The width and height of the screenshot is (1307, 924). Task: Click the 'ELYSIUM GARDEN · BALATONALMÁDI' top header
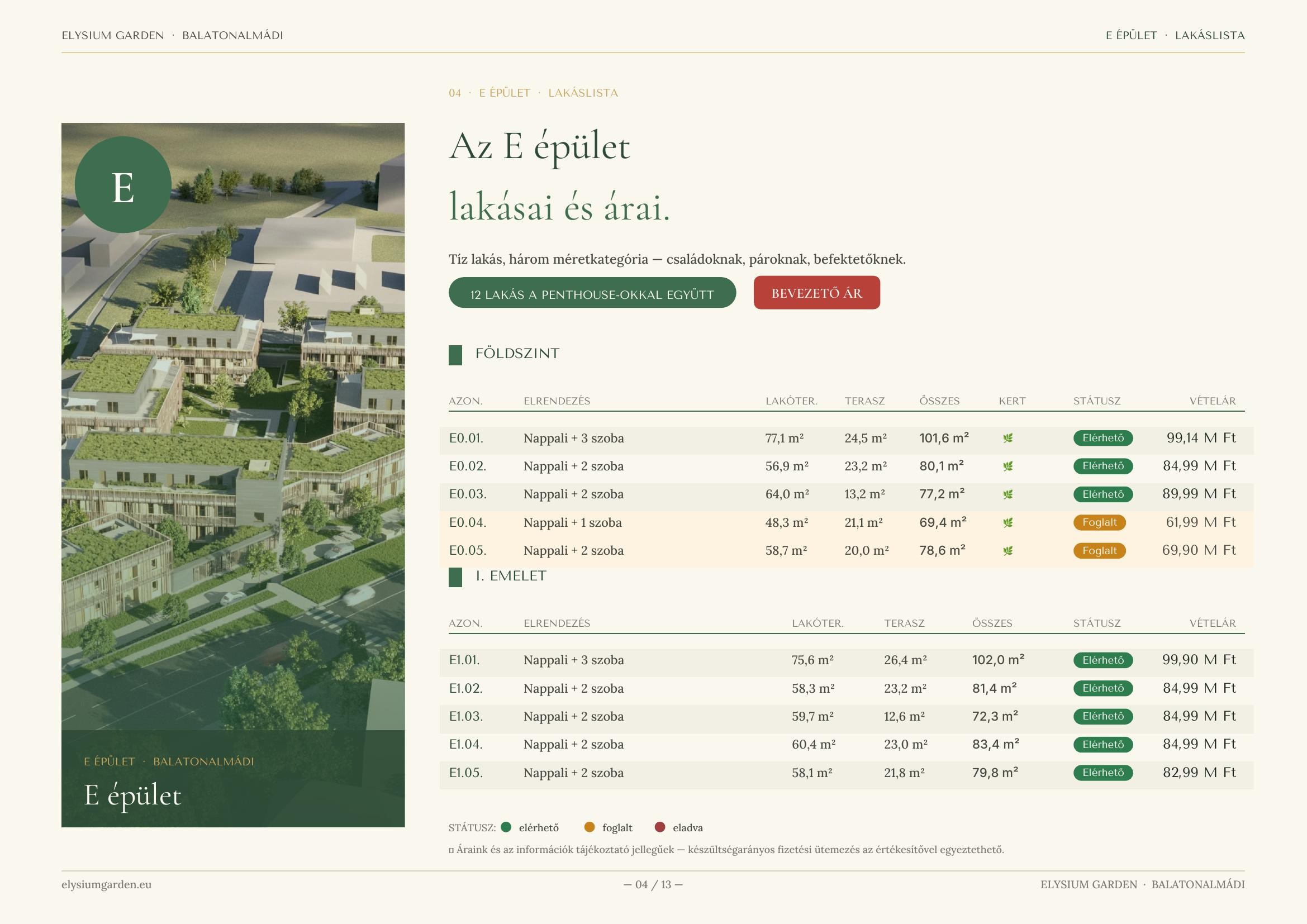point(173,35)
